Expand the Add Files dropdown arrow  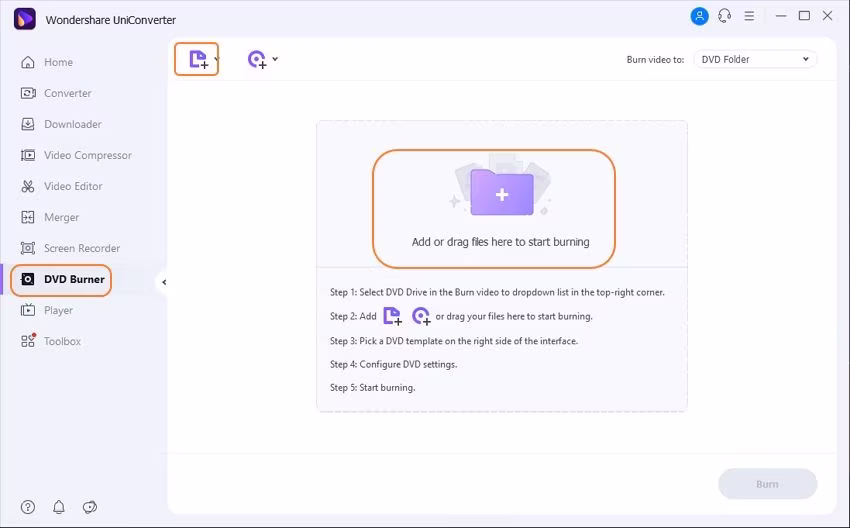[216, 59]
